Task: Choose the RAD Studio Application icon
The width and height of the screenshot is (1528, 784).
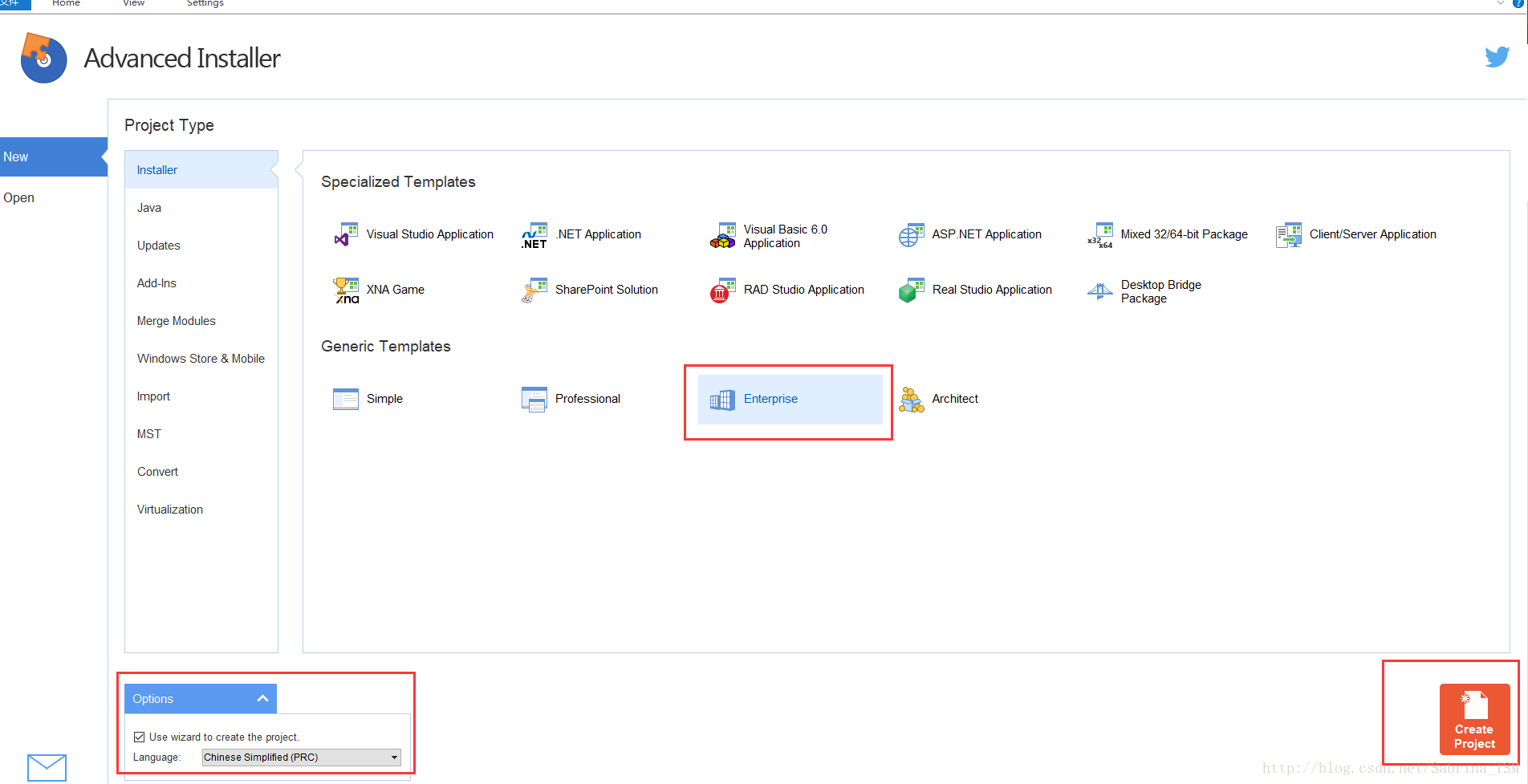Action: tap(722, 290)
